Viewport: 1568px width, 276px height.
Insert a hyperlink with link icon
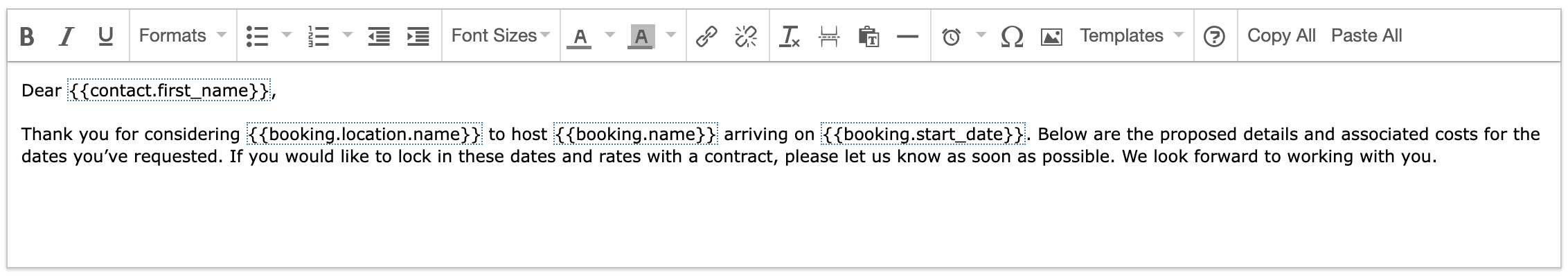tap(706, 36)
